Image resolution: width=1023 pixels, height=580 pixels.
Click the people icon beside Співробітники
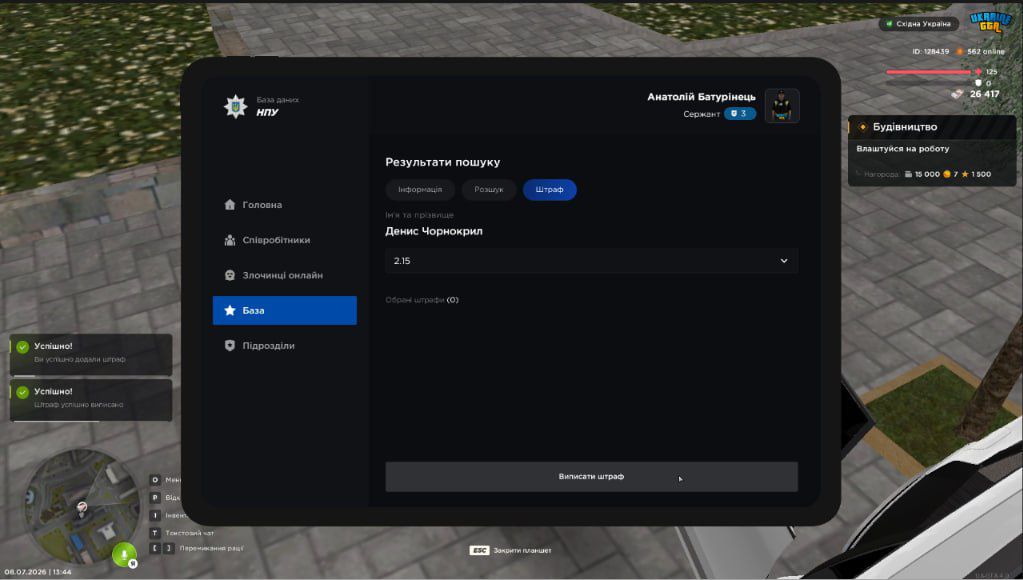coord(230,240)
